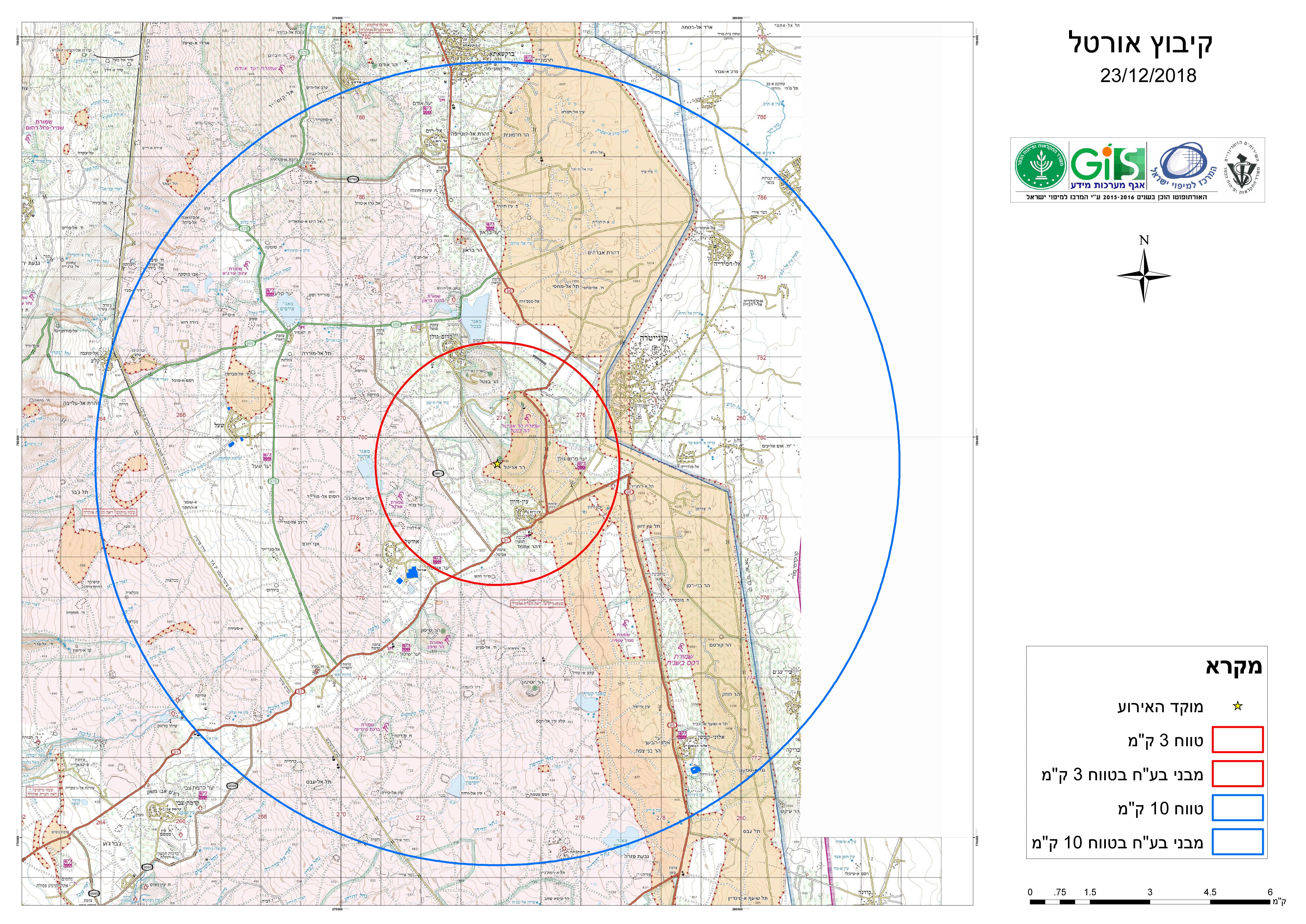Click the 9799 road shield
Viewport: 1306px width, 924px height.
pyautogui.click(x=353, y=179)
